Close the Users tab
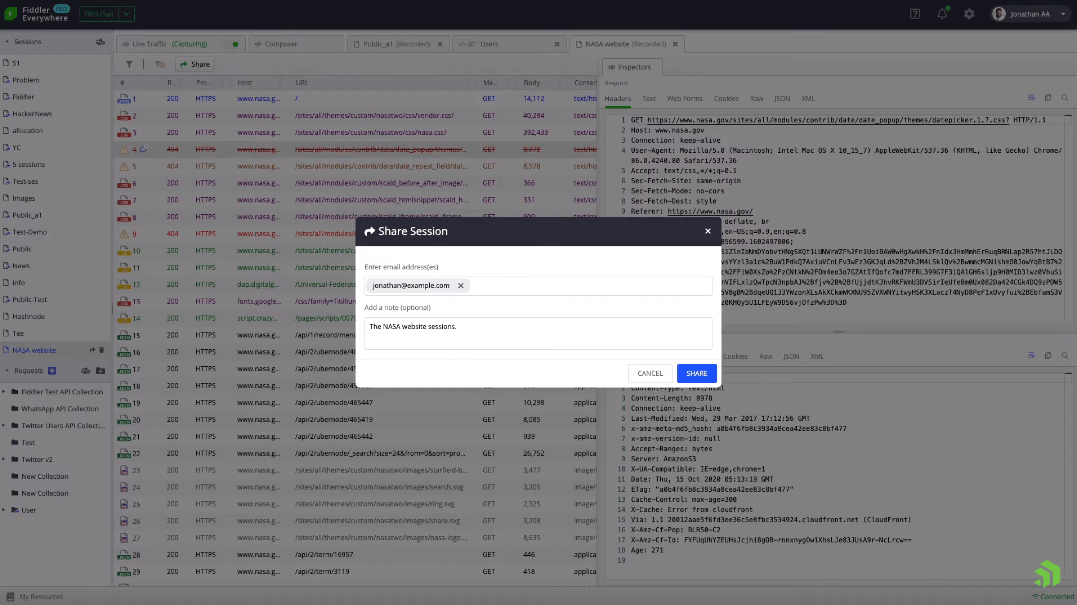 pos(557,44)
